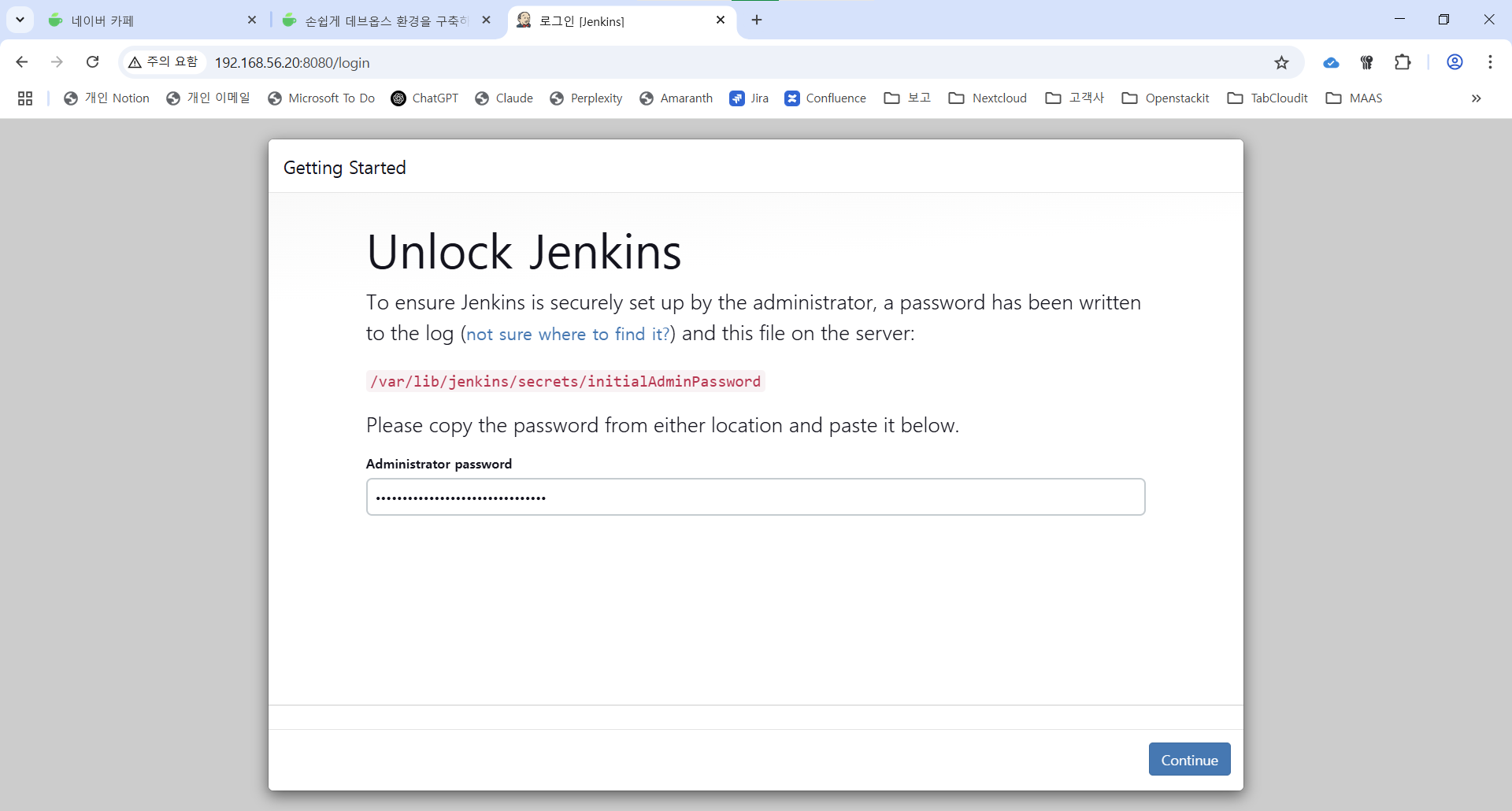This screenshot has height=811, width=1512.
Task: Click the browser forward arrow
Action: pyautogui.click(x=57, y=62)
